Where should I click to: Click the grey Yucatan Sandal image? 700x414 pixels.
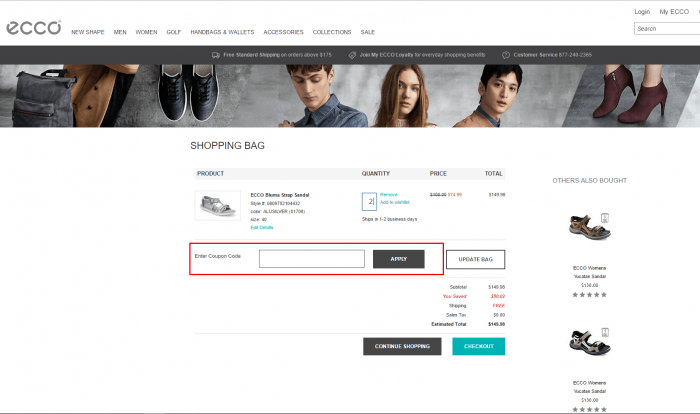589,342
